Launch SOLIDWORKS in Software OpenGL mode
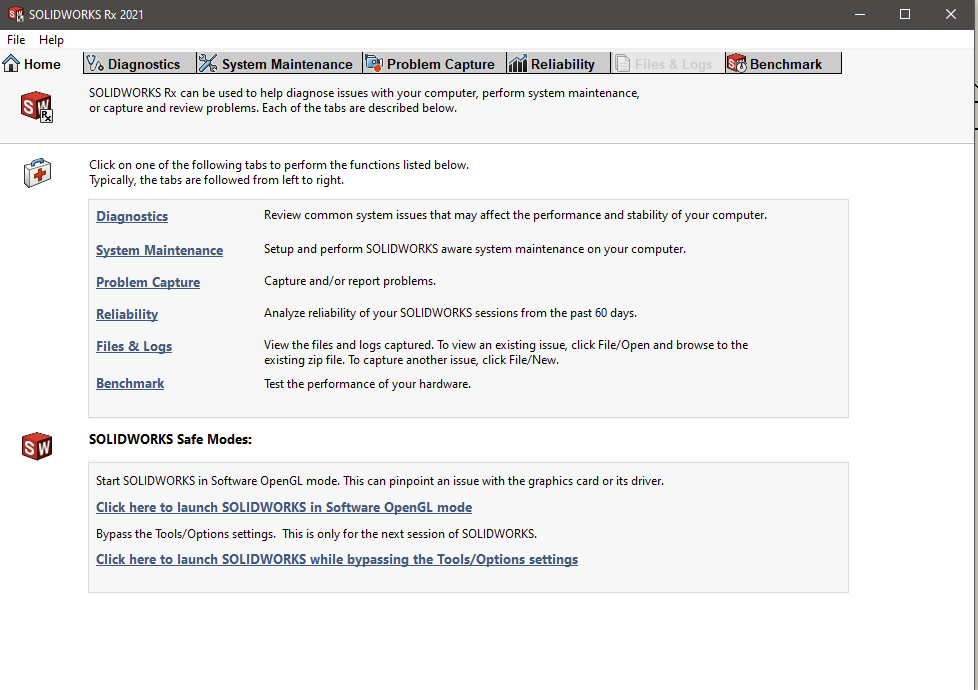The height and width of the screenshot is (690, 978). tap(284, 507)
